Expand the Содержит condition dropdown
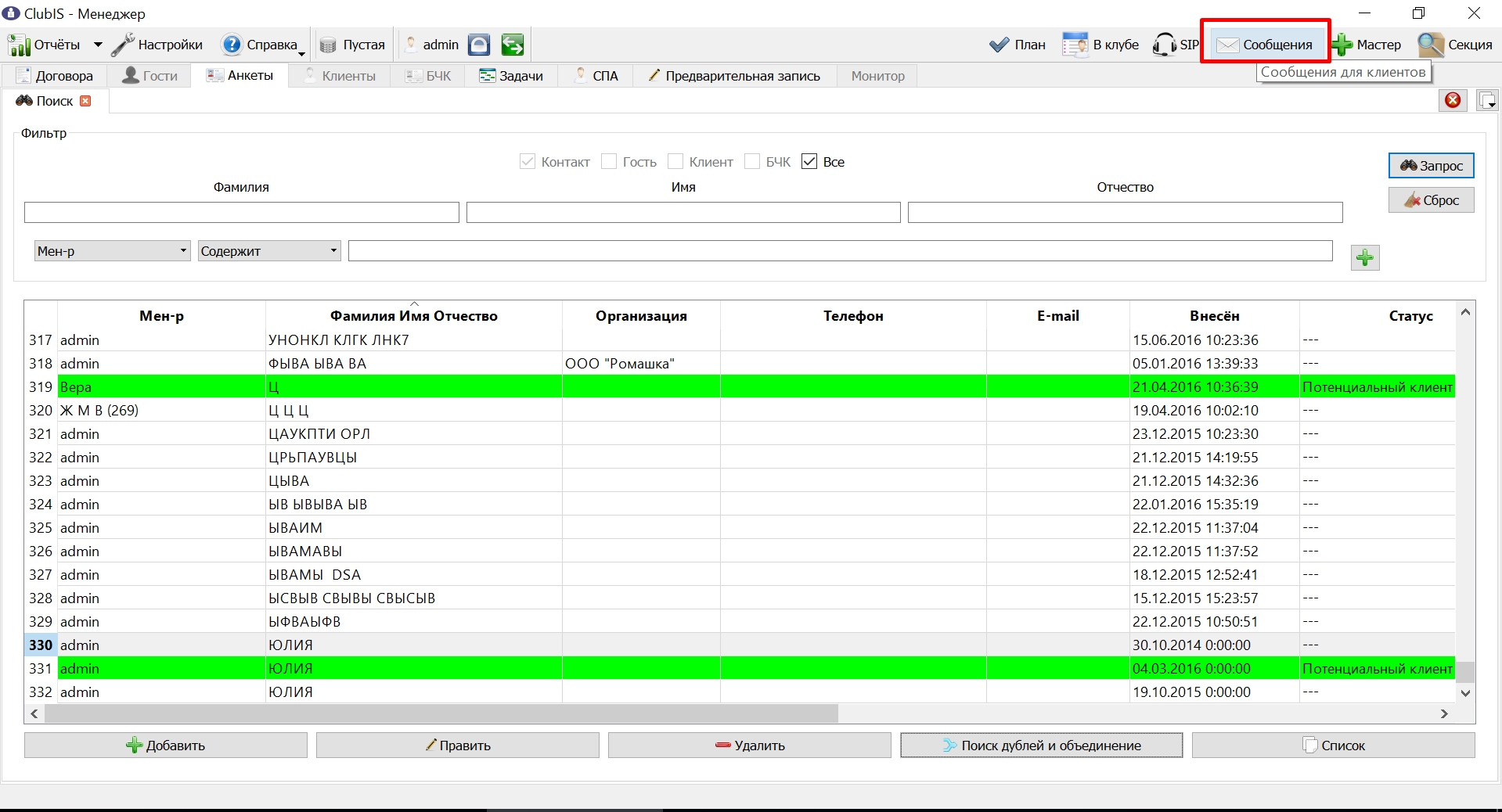The width and height of the screenshot is (1502, 812). pyautogui.click(x=333, y=250)
